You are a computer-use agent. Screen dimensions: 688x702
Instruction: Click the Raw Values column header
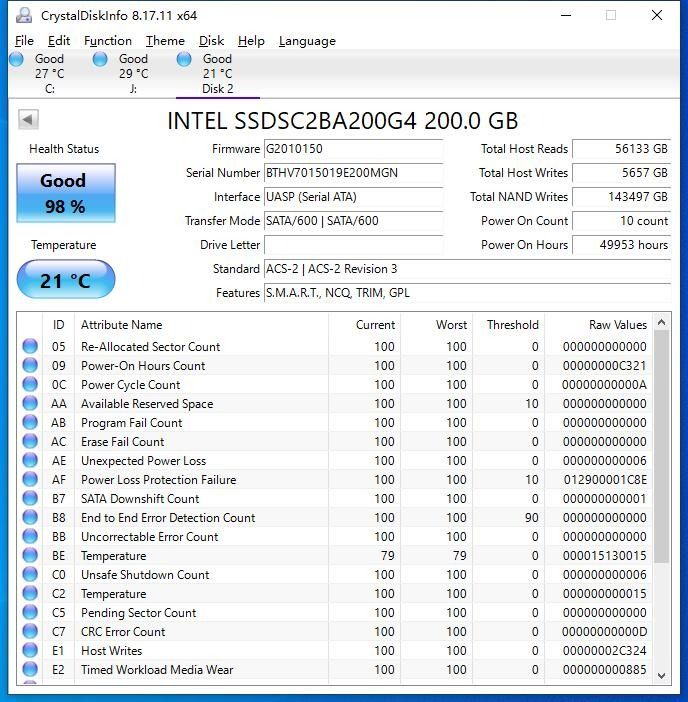[600, 325]
